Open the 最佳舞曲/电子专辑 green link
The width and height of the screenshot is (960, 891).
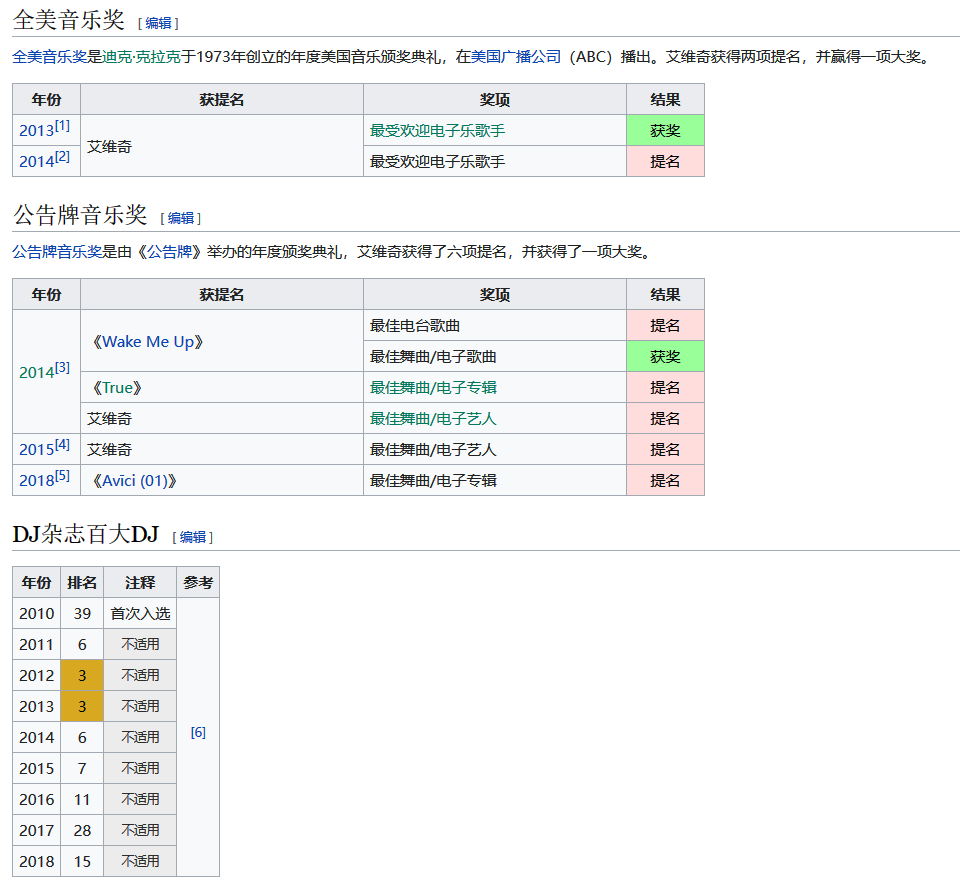pos(433,388)
